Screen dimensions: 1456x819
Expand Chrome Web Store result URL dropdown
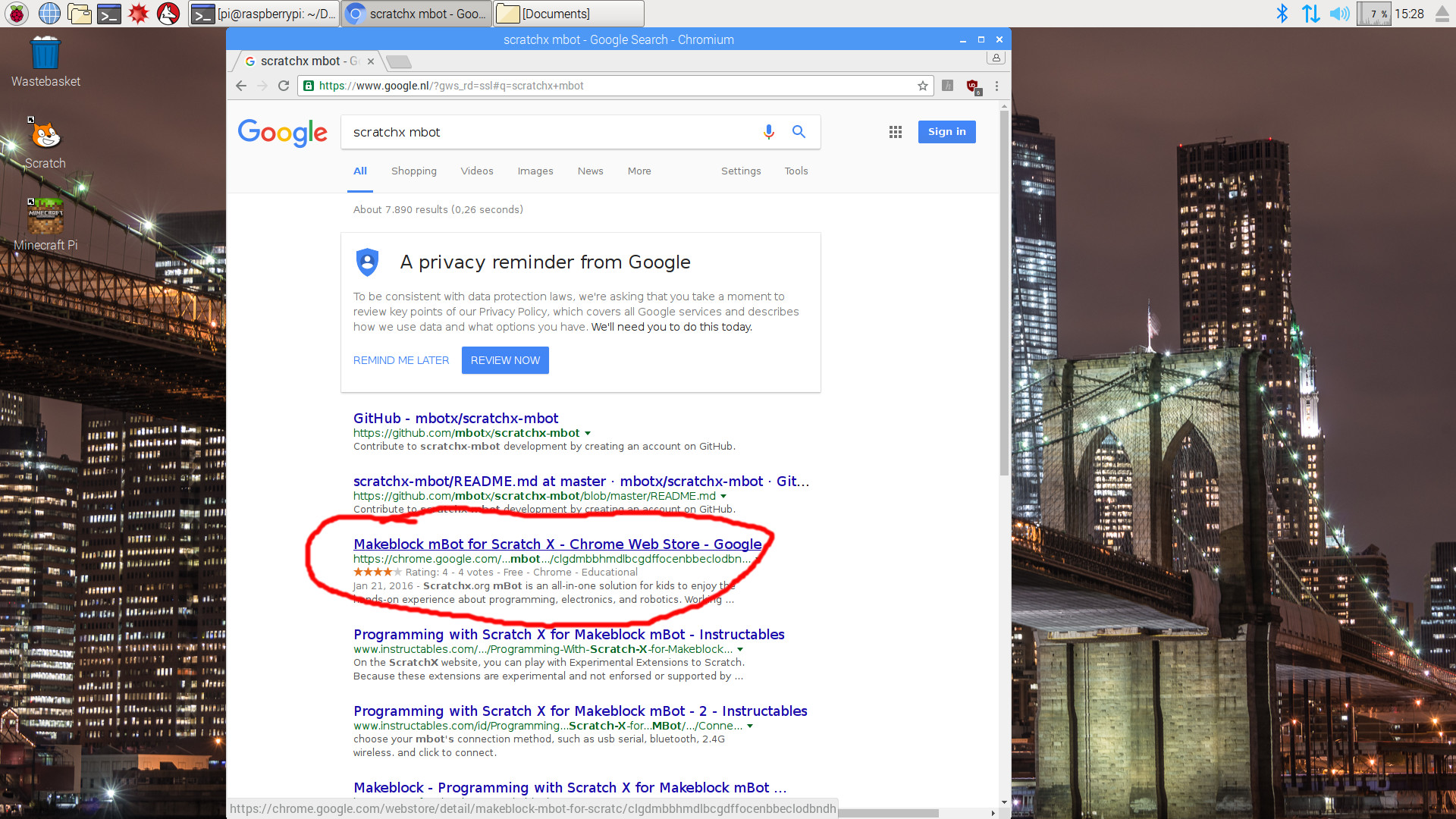click(x=756, y=559)
